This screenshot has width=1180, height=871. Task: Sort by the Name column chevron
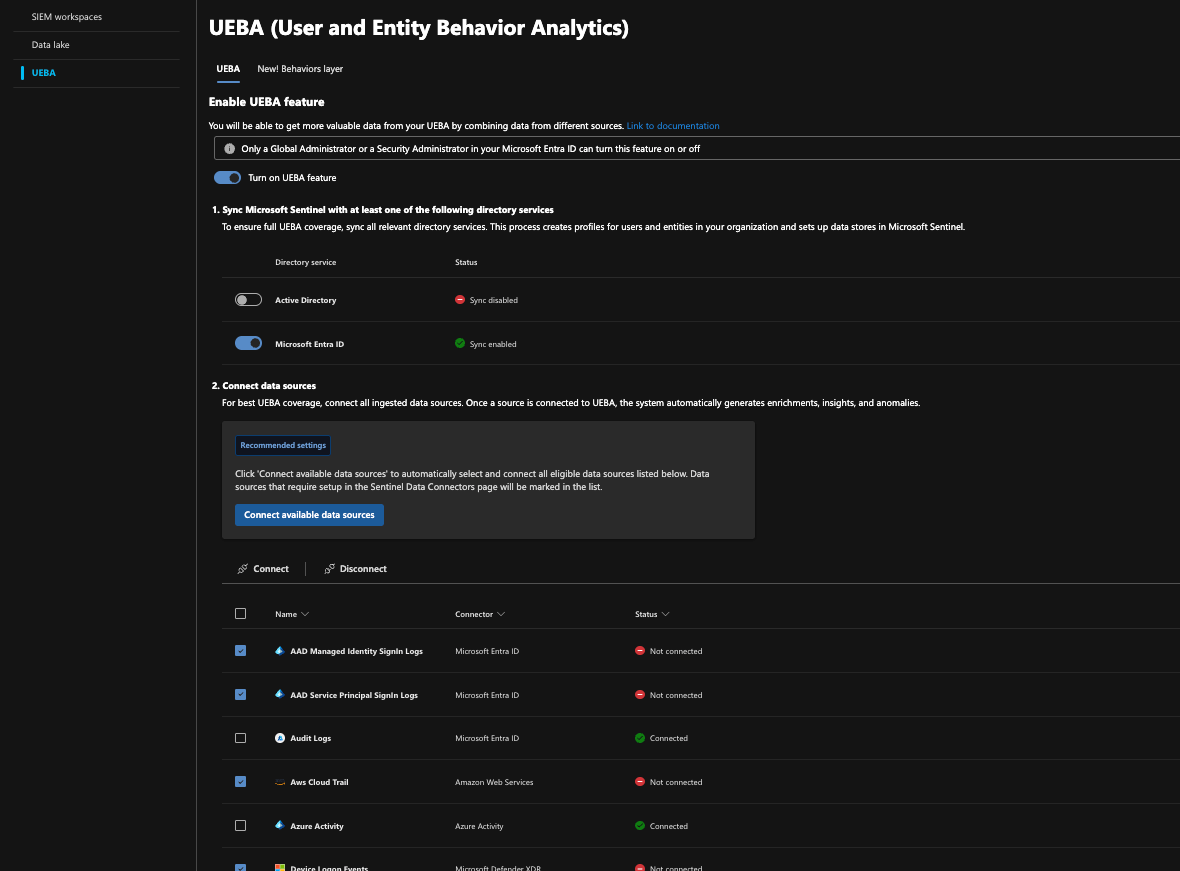point(305,614)
